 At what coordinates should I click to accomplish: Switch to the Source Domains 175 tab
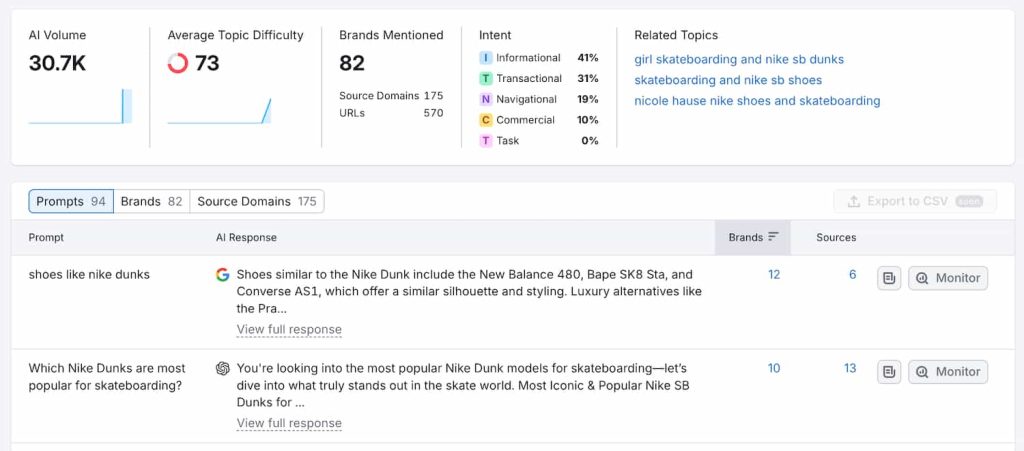257,202
